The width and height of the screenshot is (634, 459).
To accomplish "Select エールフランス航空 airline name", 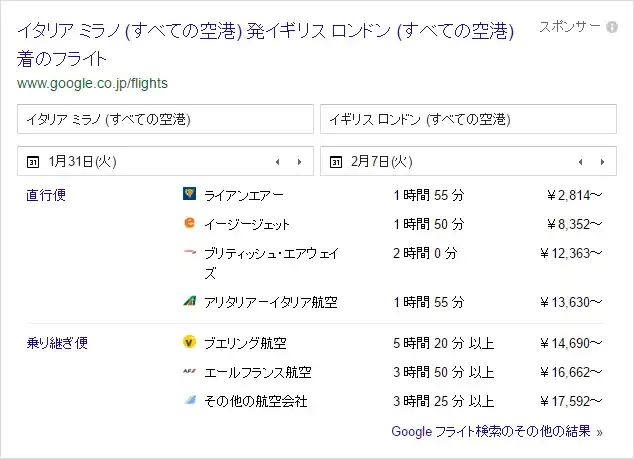I will click(x=258, y=372).
